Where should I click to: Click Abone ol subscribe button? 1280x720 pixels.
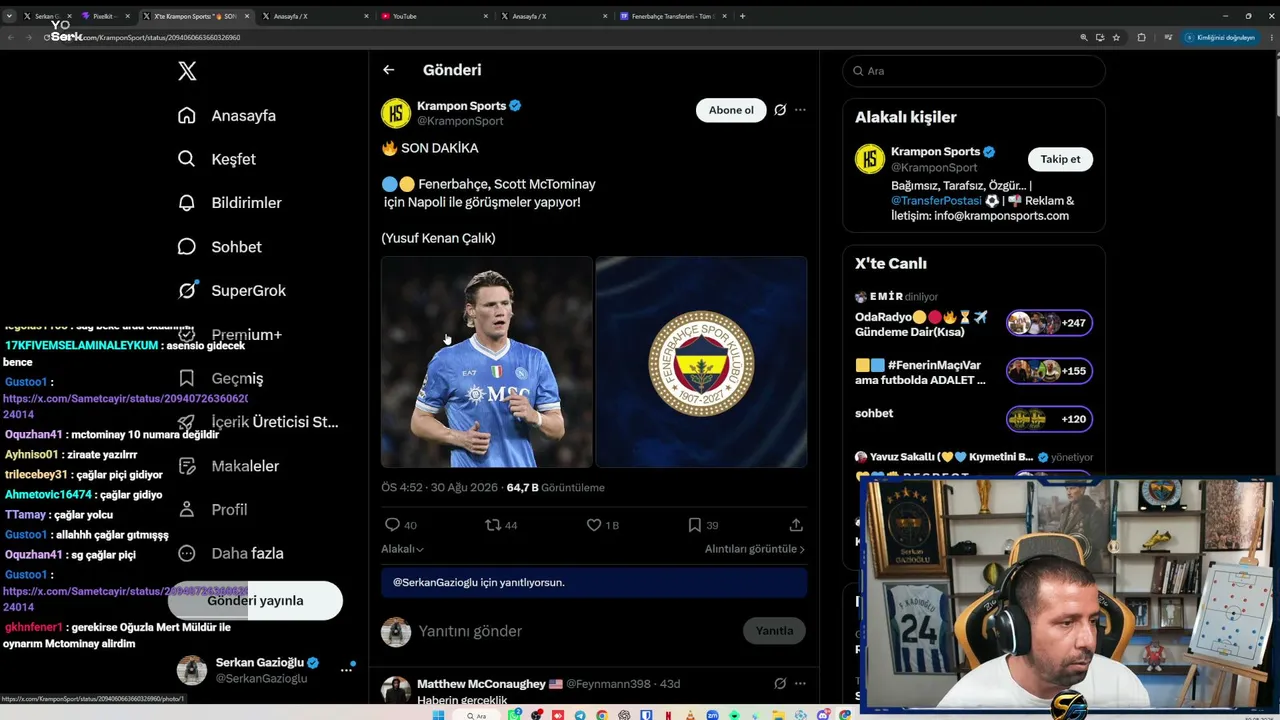[731, 110]
